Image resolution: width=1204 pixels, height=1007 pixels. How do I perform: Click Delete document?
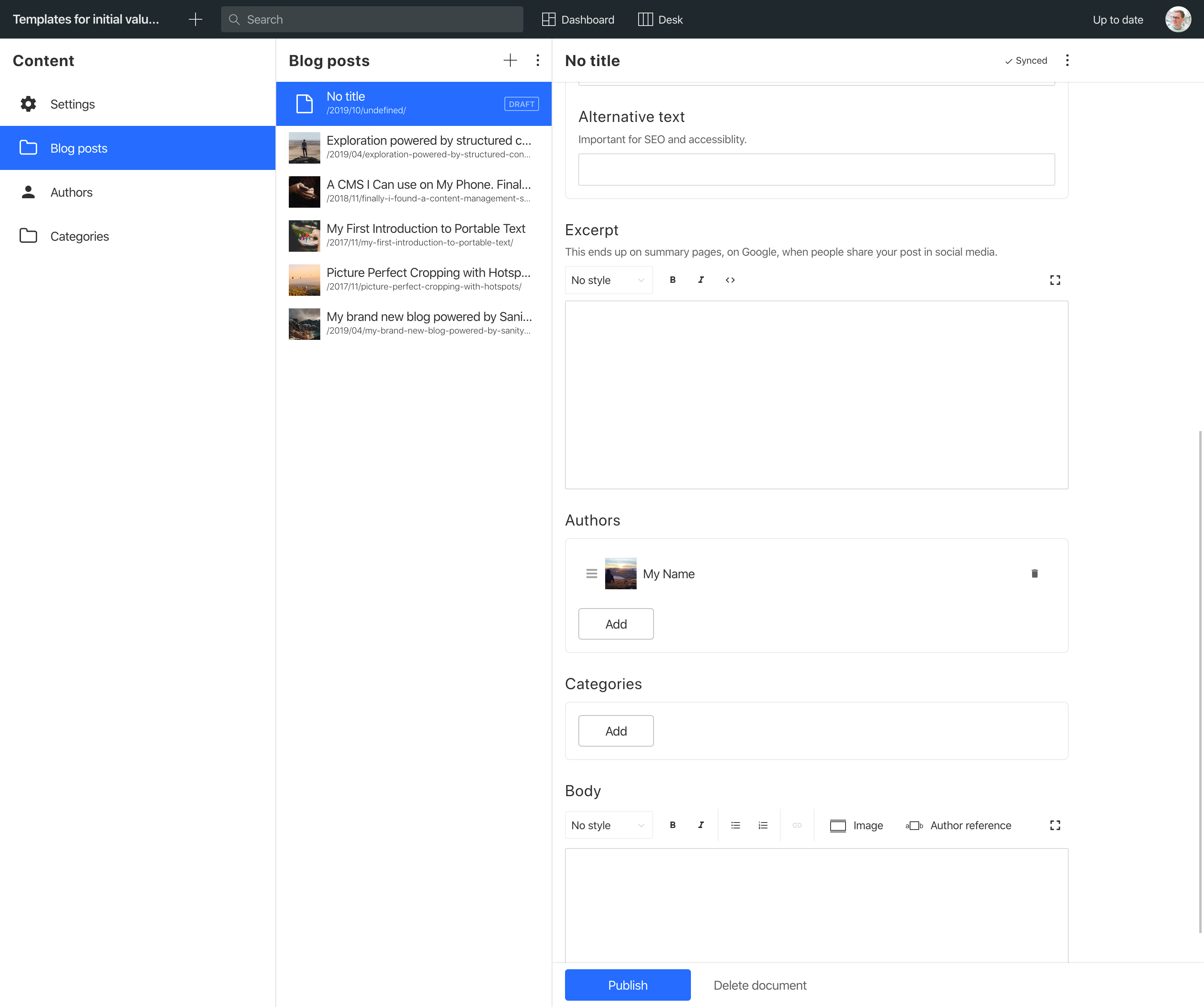(760, 985)
